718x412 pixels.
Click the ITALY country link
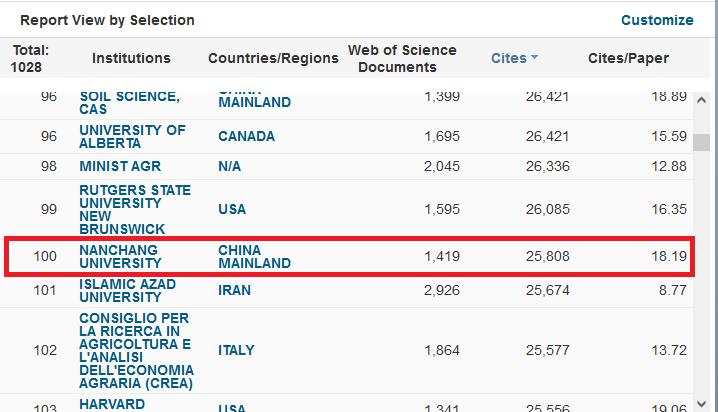pos(237,350)
